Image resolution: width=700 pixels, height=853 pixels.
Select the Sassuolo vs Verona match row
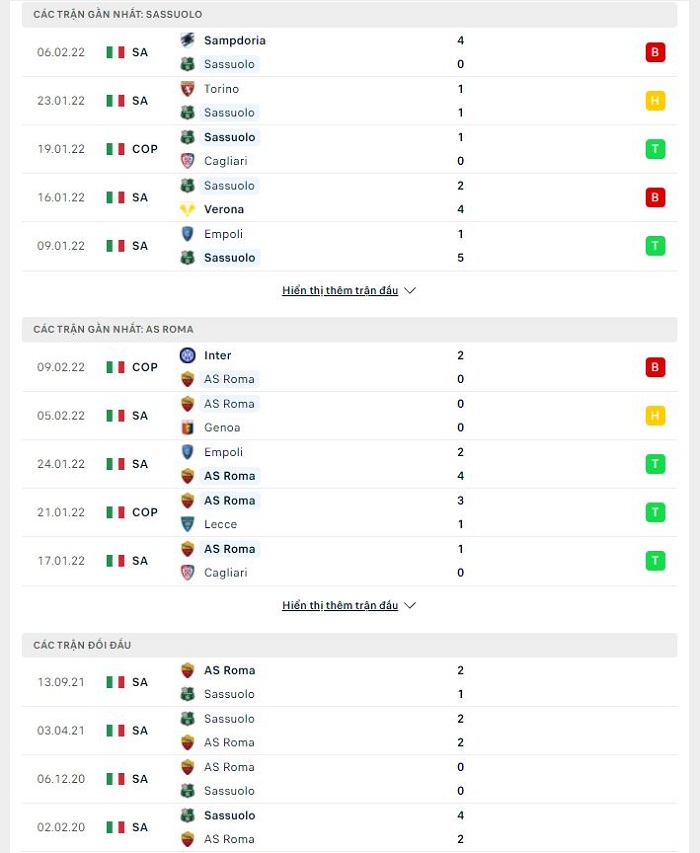349,197
